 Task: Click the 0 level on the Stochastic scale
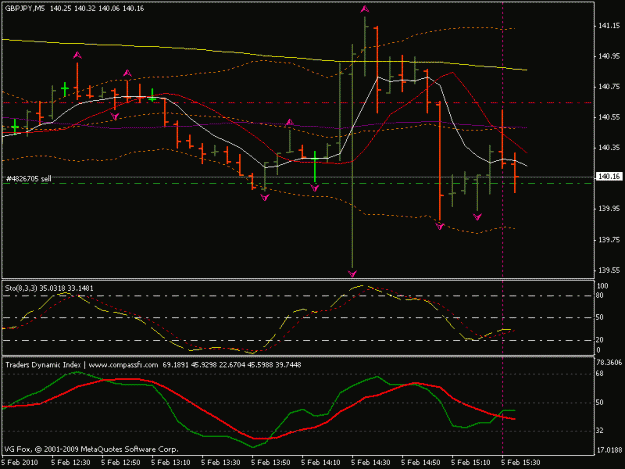coord(598,350)
